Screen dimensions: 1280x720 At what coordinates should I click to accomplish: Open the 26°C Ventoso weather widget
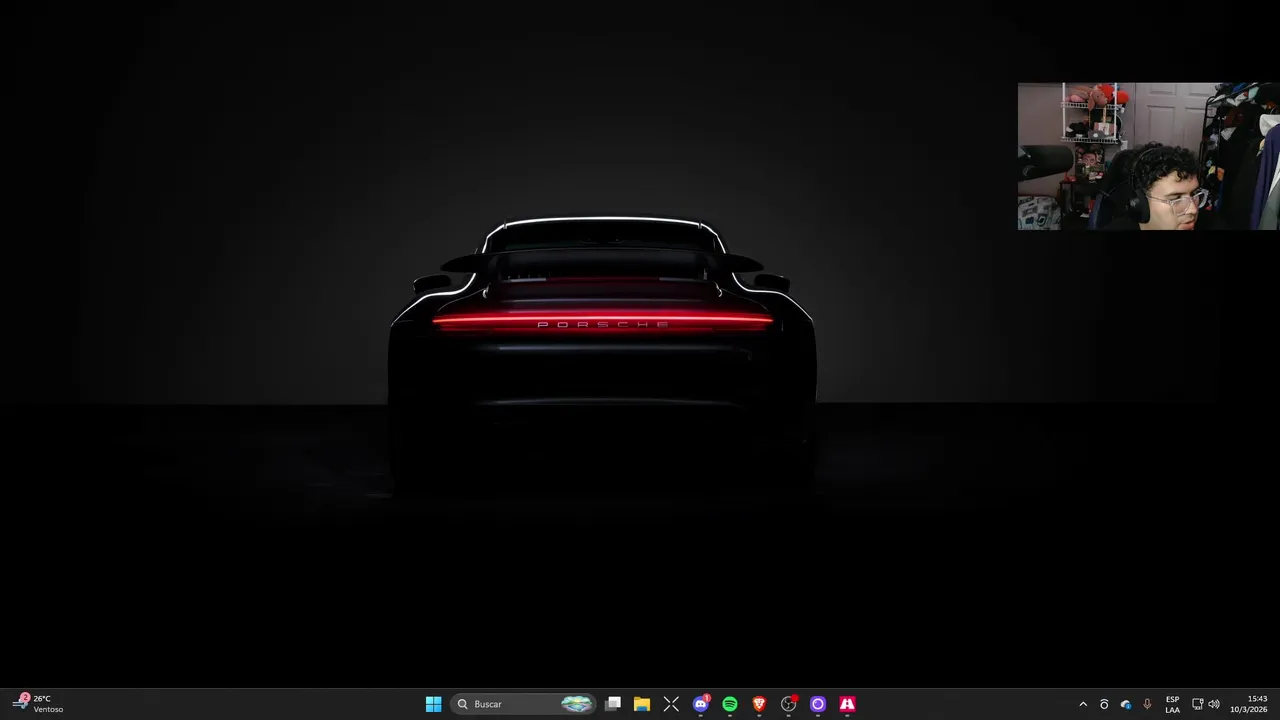[38, 704]
